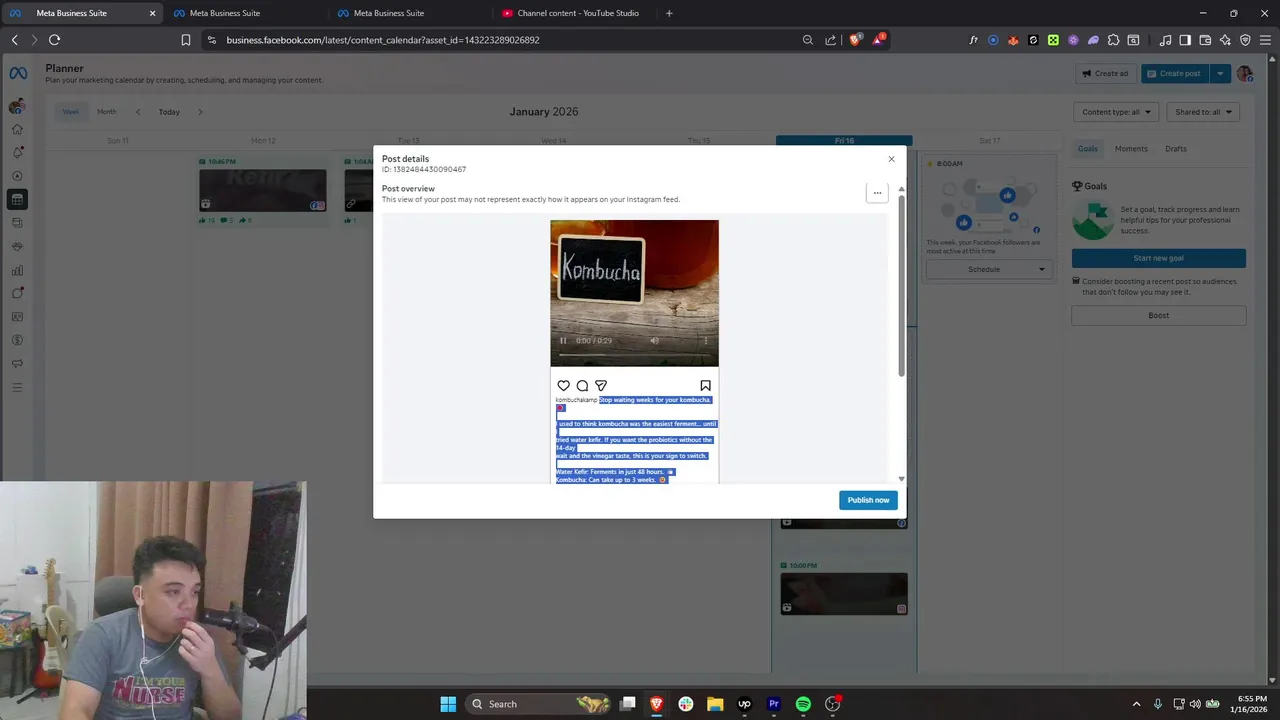
Task: Switch planner to Week view
Action: [x=71, y=111]
